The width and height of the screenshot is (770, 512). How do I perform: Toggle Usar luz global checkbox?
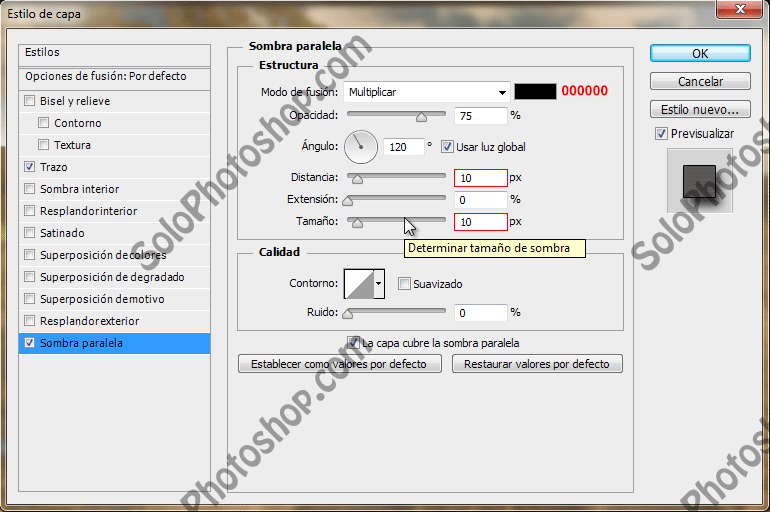pyautogui.click(x=447, y=147)
